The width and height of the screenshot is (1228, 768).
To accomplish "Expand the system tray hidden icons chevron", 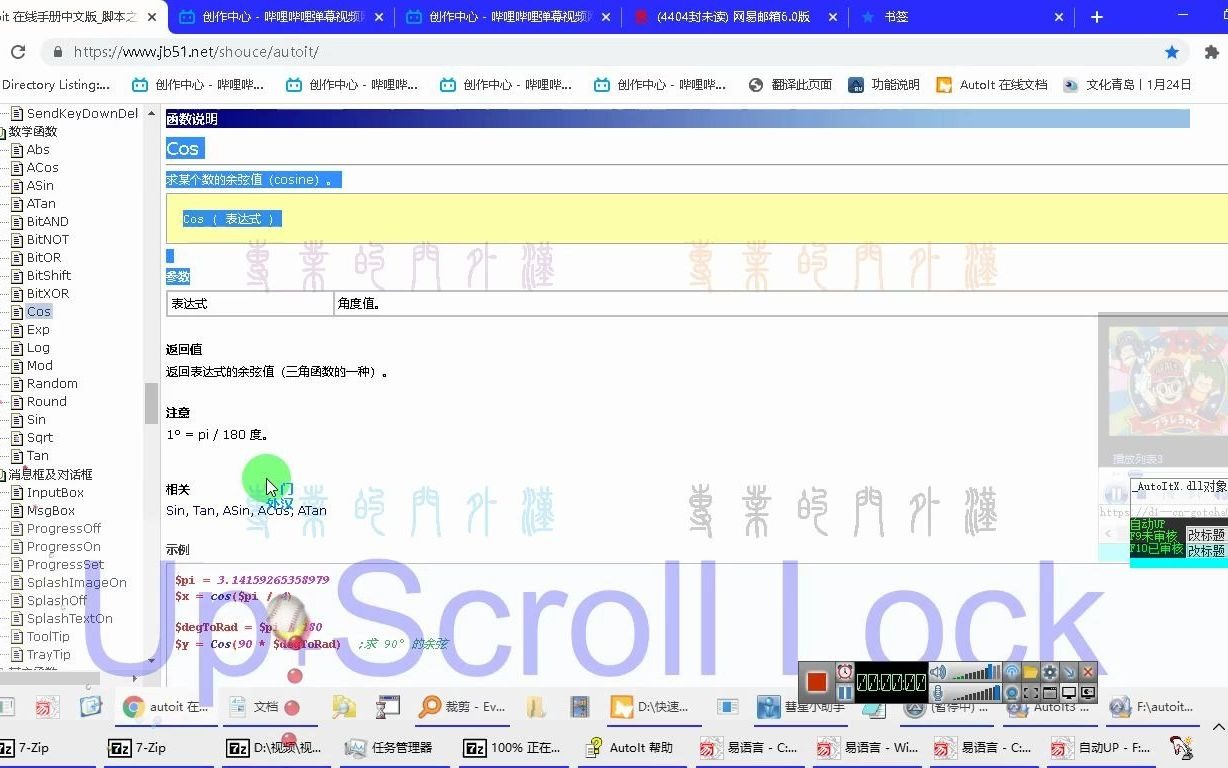I will click(x=1218, y=727).
